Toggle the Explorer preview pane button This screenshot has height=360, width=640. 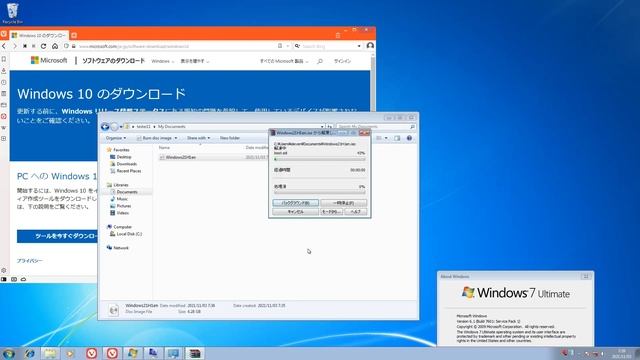(x=397, y=138)
